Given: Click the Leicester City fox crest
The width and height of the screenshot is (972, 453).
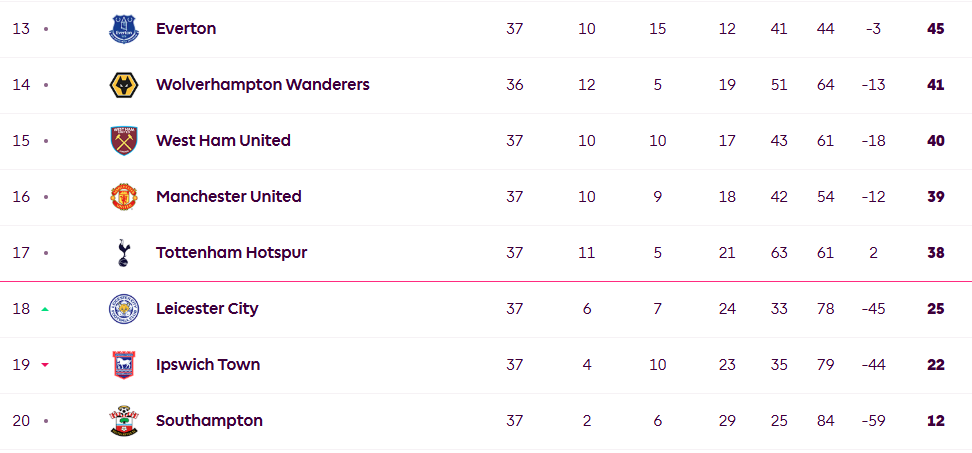Looking at the screenshot, I should (124, 309).
